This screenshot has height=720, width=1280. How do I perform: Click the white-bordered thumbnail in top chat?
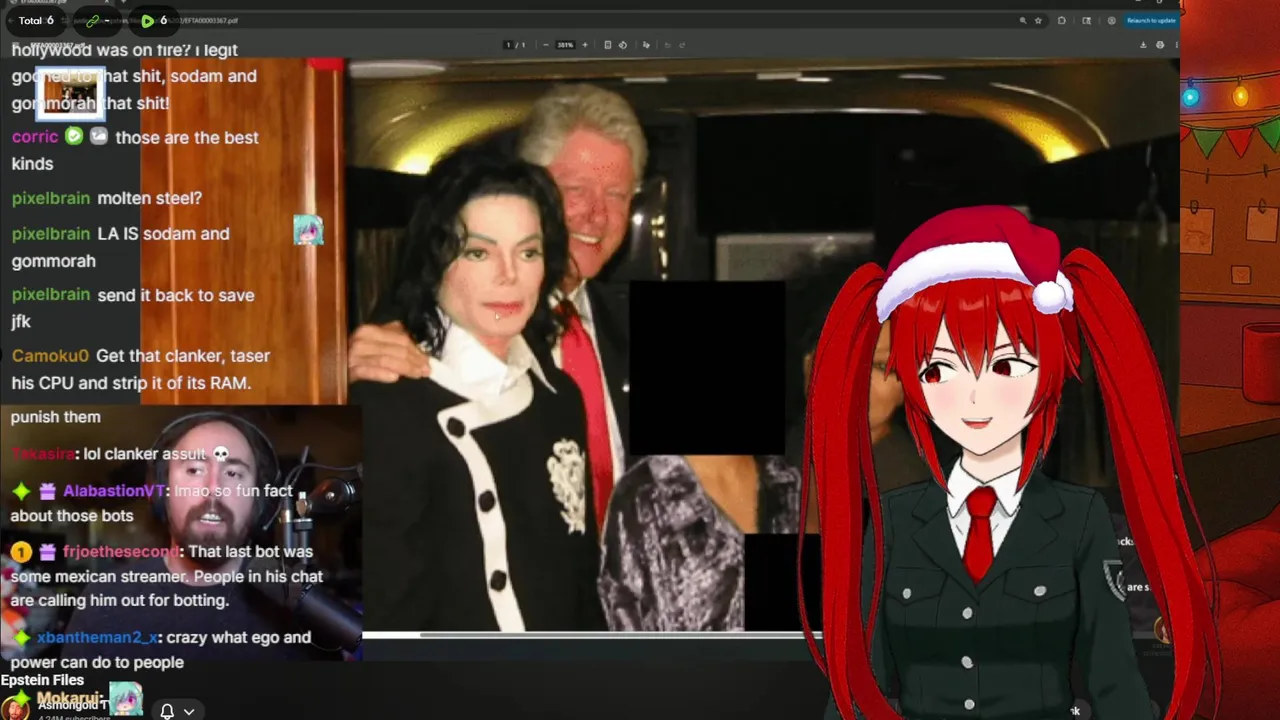pyautogui.click(x=72, y=92)
